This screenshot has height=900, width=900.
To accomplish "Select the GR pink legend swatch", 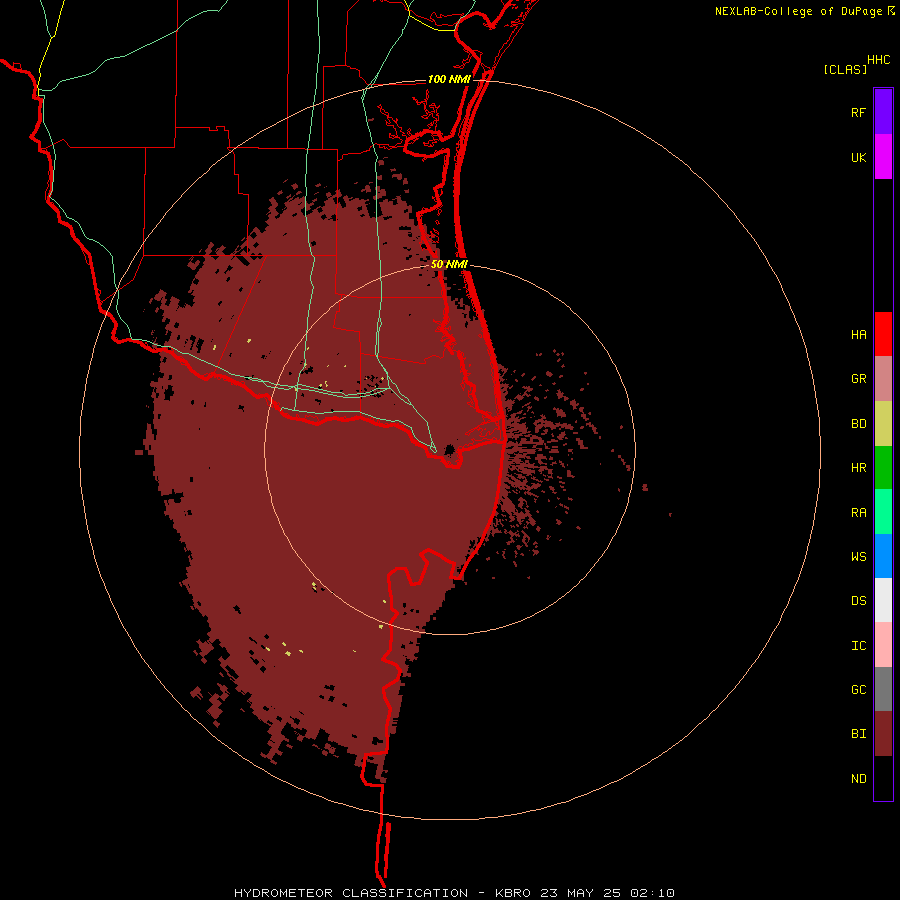I will [x=883, y=379].
